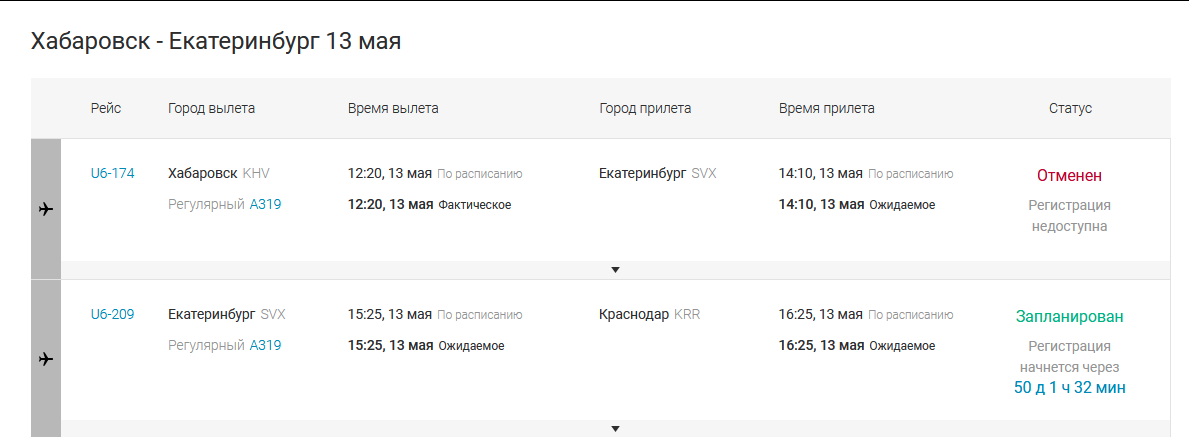Click the Отменен status label
Screen dimensions: 1189x437
coord(1069,176)
